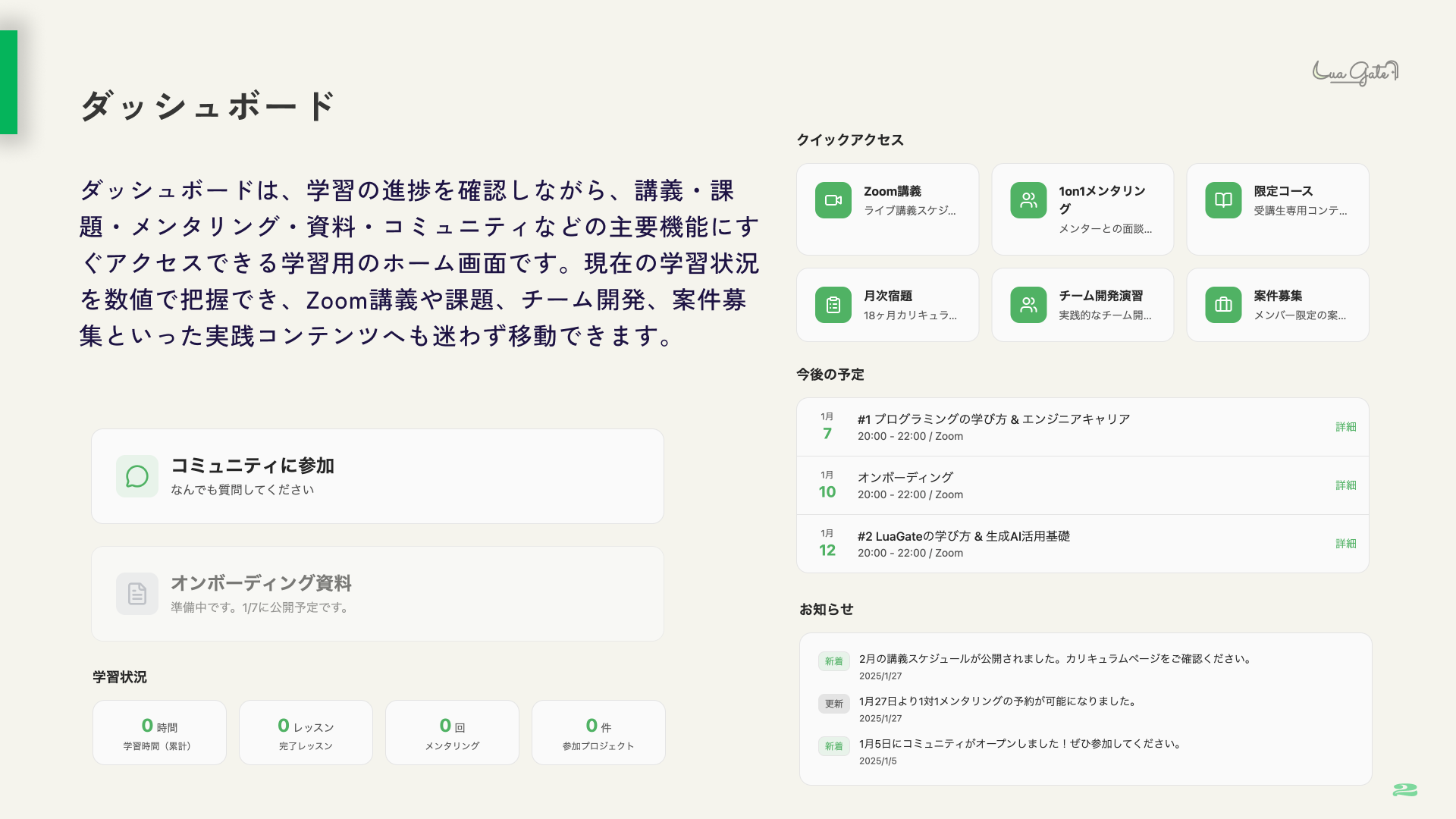Select the 限定コース open book icon

click(1223, 200)
